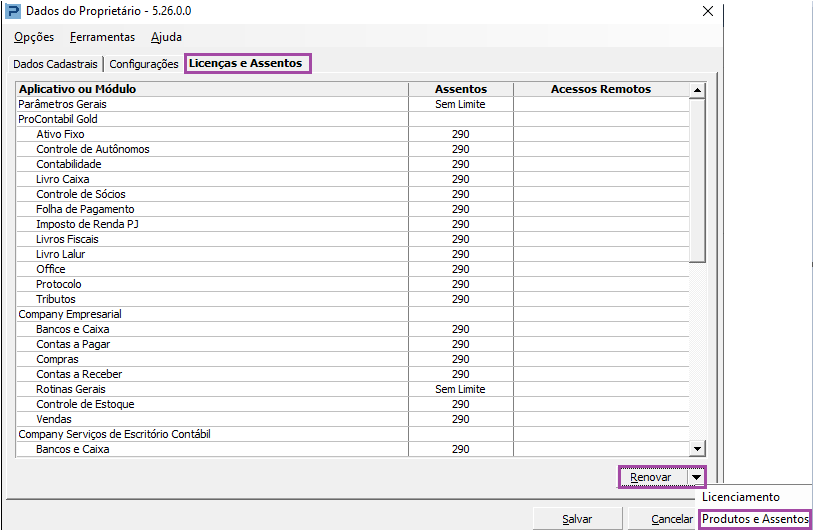Screen dimensions: 814x531
Task: Select Company Serviços de Escritório Contábil row
Action: point(352,434)
